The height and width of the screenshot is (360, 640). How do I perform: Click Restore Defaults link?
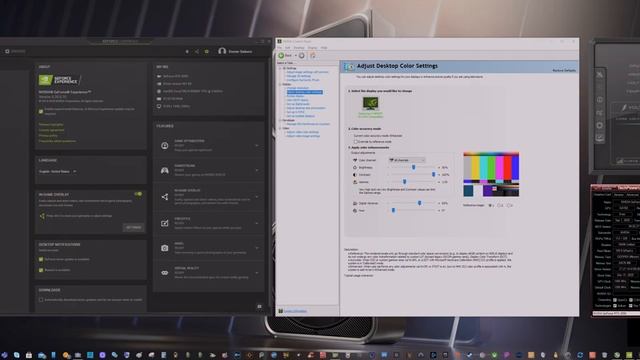coord(564,70)
